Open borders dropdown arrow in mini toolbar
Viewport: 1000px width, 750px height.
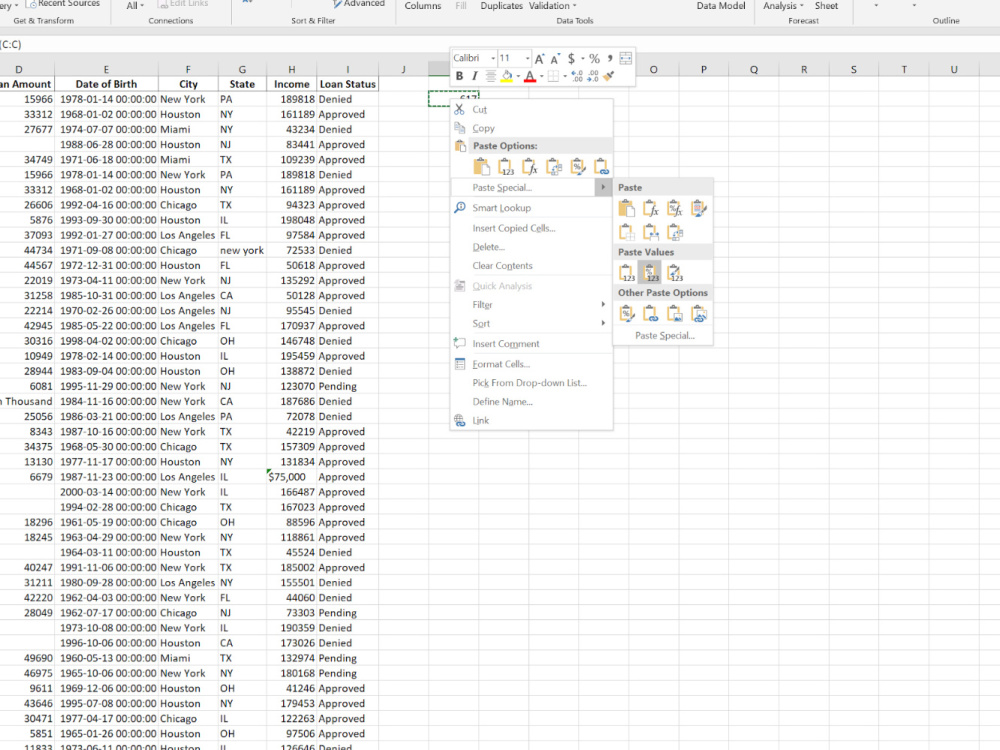point(565,77)
